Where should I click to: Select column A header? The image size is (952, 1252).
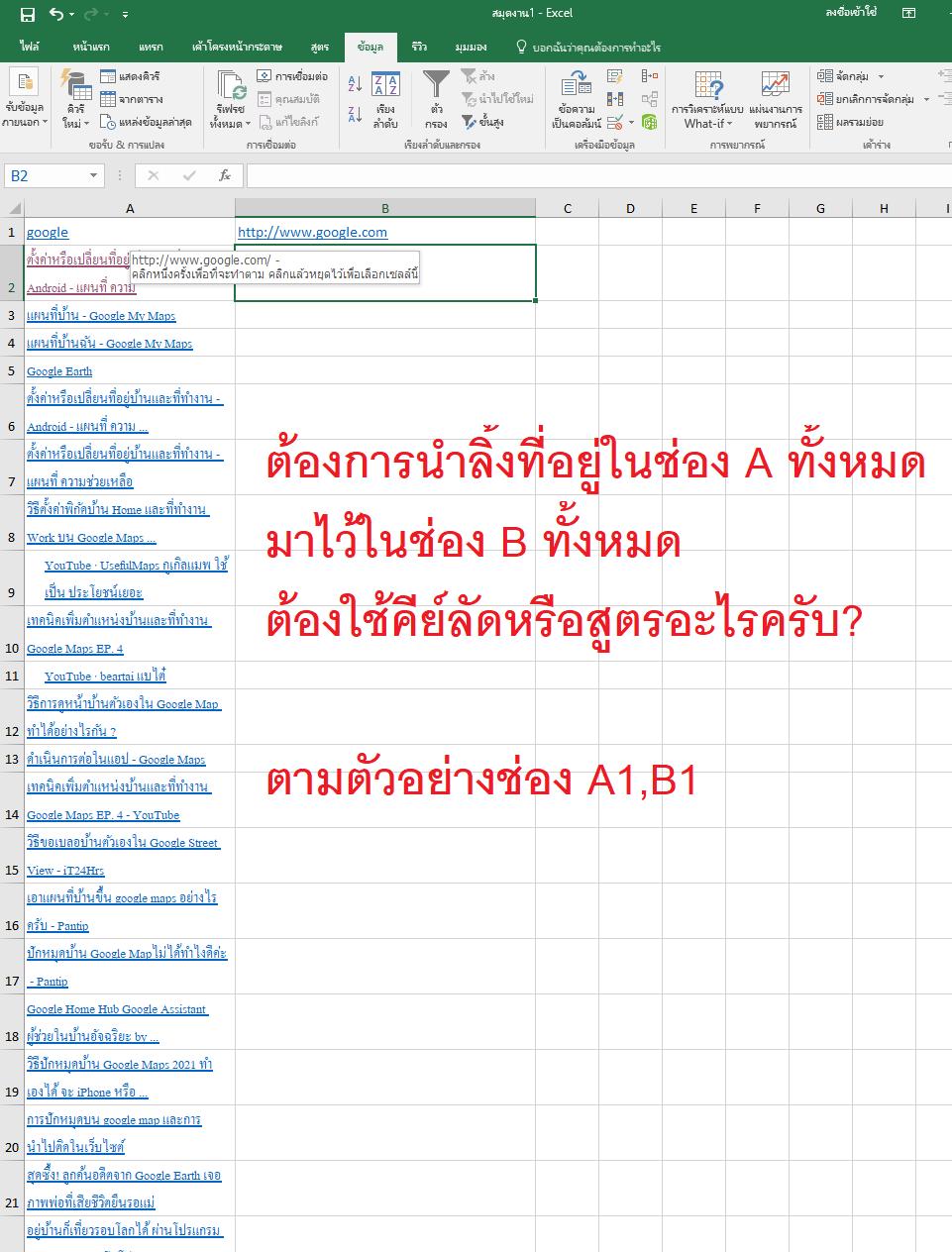[x=130, y=208]
